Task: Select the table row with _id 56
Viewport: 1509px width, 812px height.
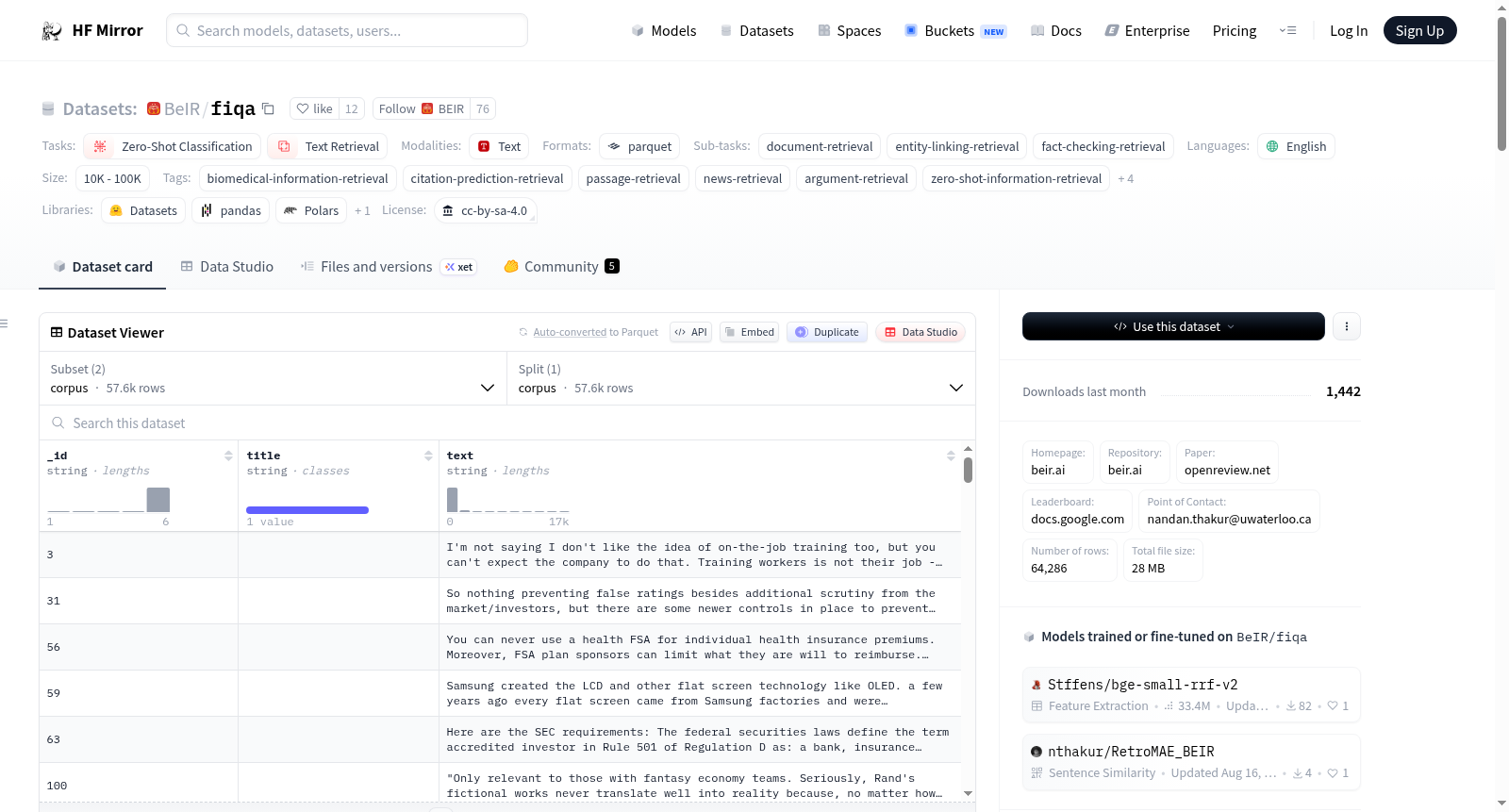Action: pyautogui.click(x=500, y=647)
